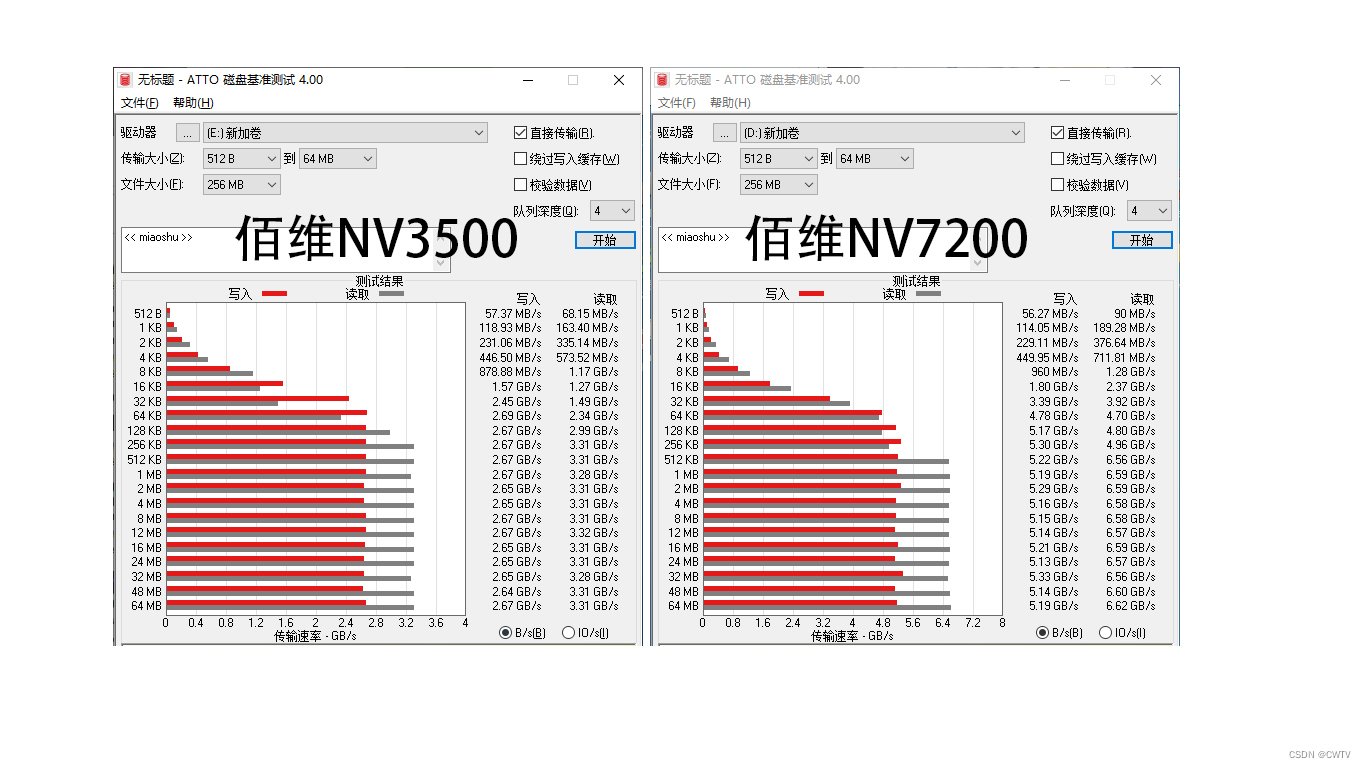Open the File menu in the right ATTO window
Image resolution: width=1366 pixels, height=768 pixels.
click(x=676, y=103)
